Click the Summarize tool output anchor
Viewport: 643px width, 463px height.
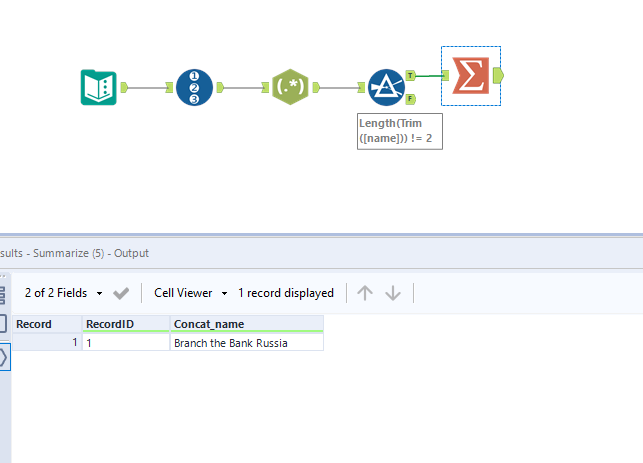pos(498,76)
